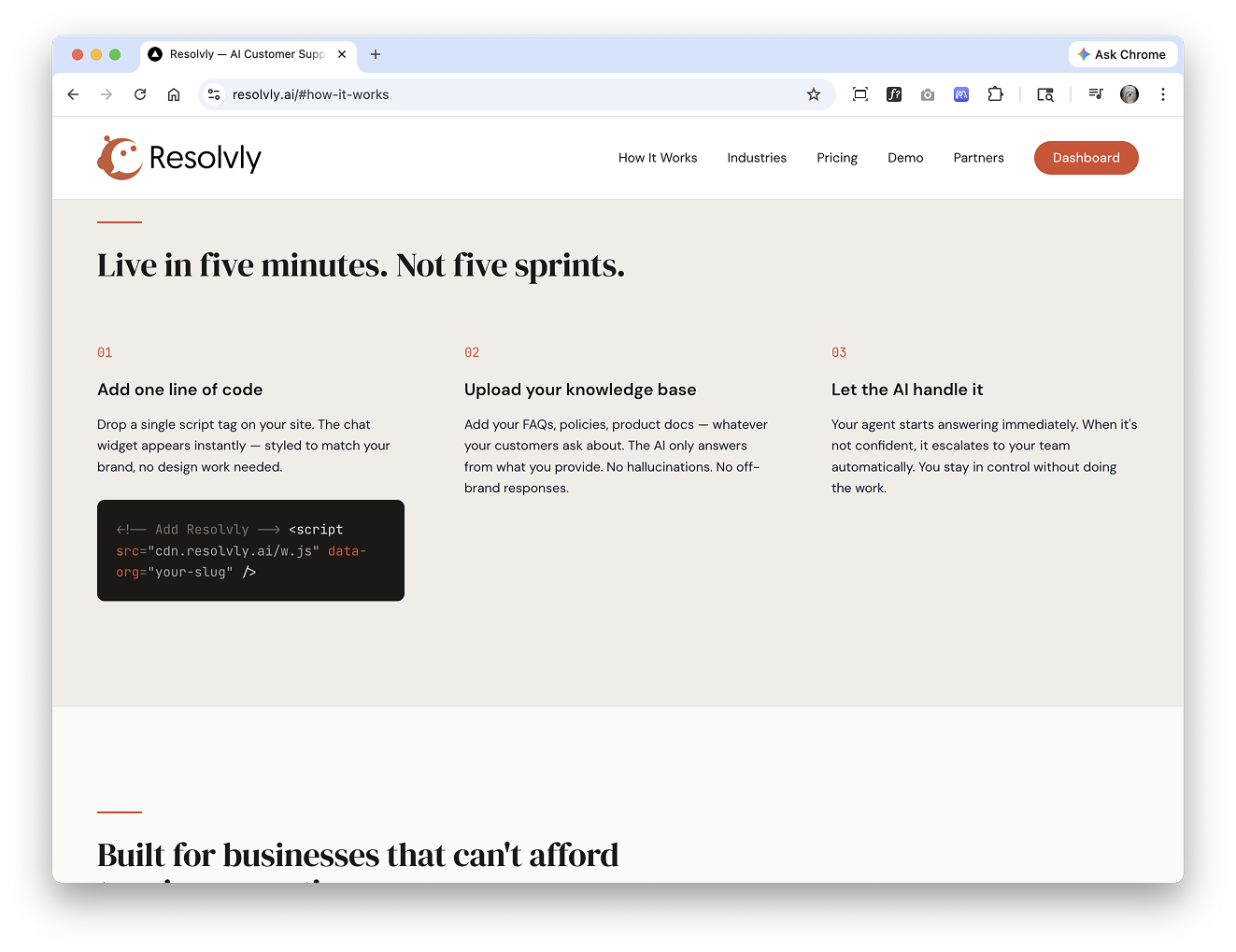The height and width of the screenshot is (952, 1236).
Task: Click the site information icon in address bar
Action: coord(214,94)
